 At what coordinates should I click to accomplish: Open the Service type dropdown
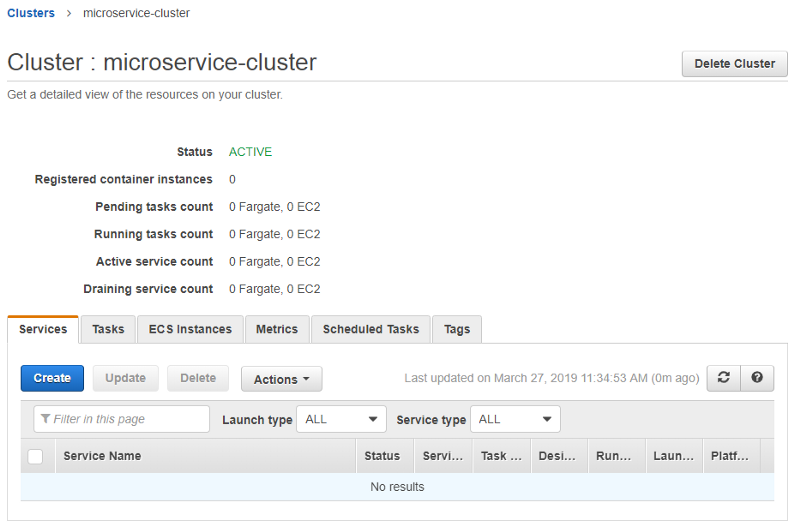[515, 419]
